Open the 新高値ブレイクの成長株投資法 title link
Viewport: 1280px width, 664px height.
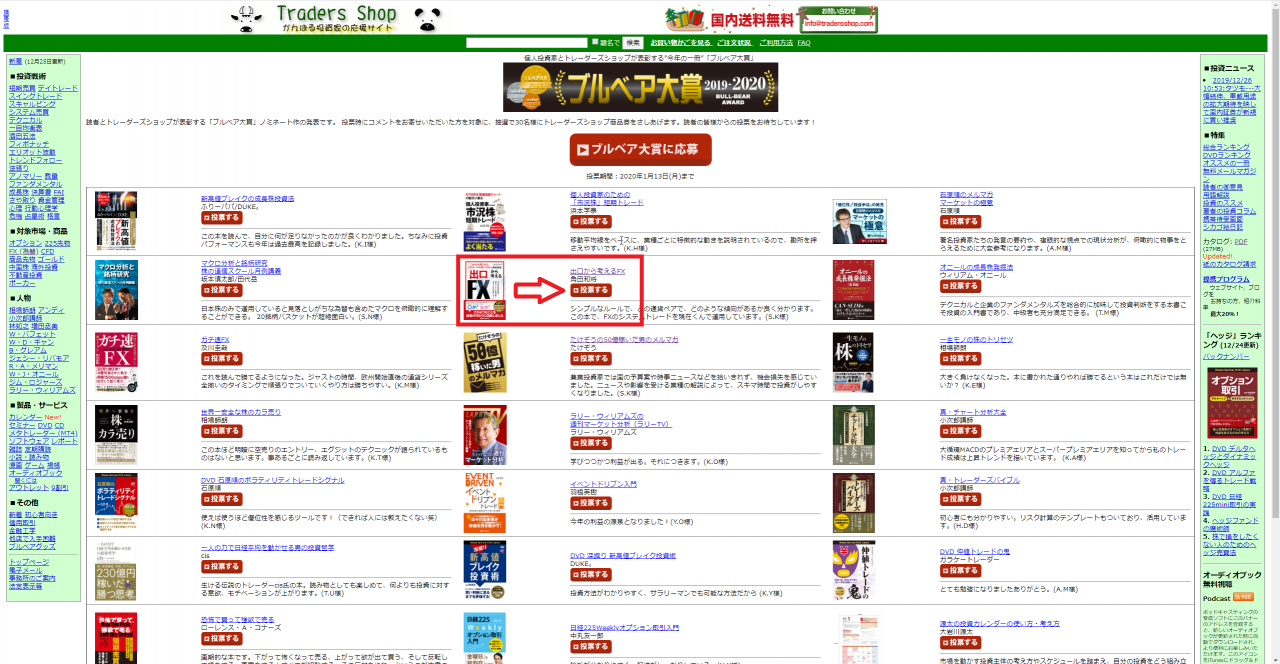pyautogui.click(x=248, y=198)
